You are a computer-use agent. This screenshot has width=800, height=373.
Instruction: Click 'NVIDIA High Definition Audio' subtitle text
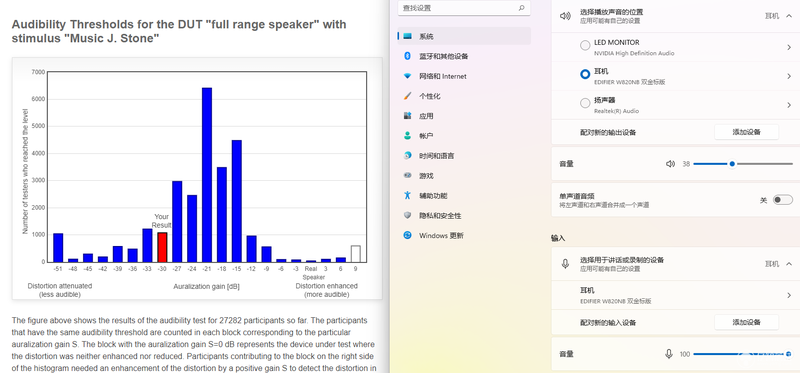[634, 53]
